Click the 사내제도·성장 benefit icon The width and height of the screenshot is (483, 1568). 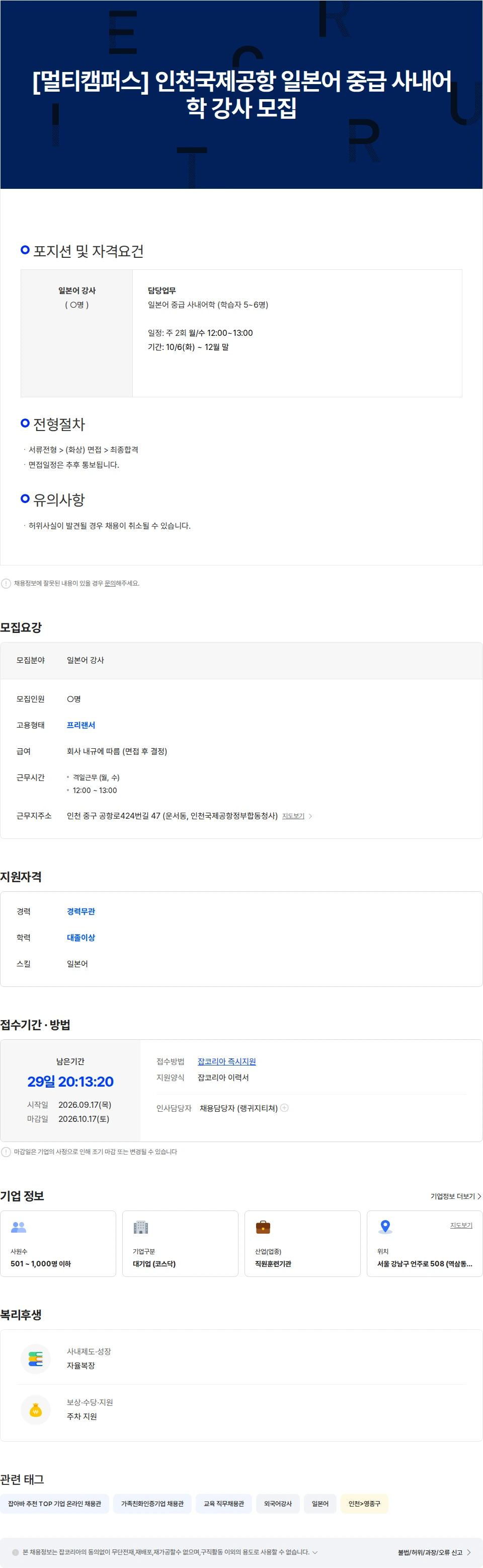click(36, 1359)
